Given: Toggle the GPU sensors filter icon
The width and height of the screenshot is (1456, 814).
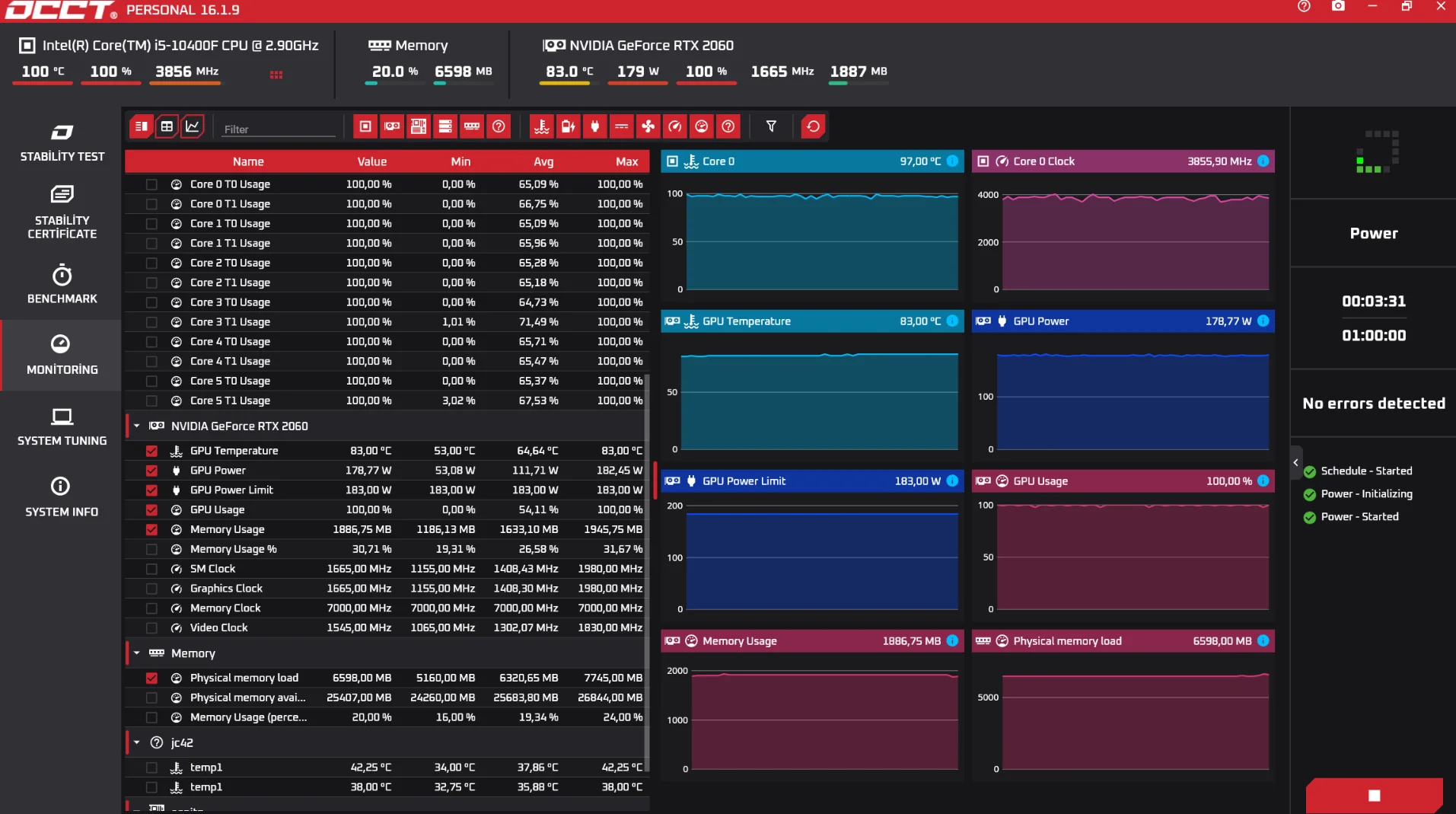Looking at the screenshot, I should point(392,126).
